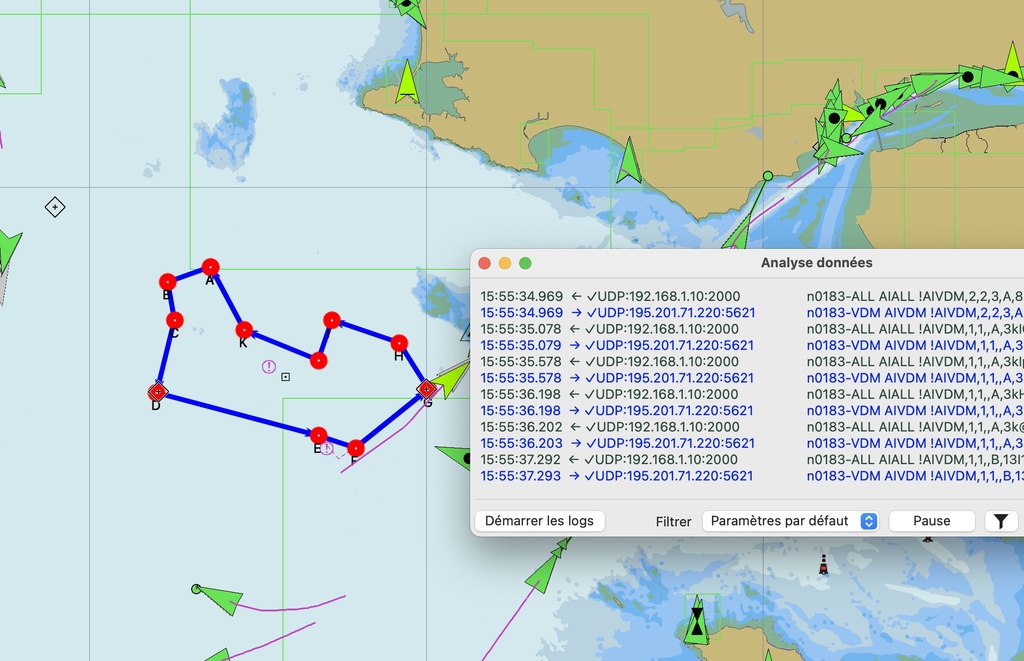This screenshot has height=661, width=1024.
Task: Click waypoint D diamond marker
Action: point(157,392)
